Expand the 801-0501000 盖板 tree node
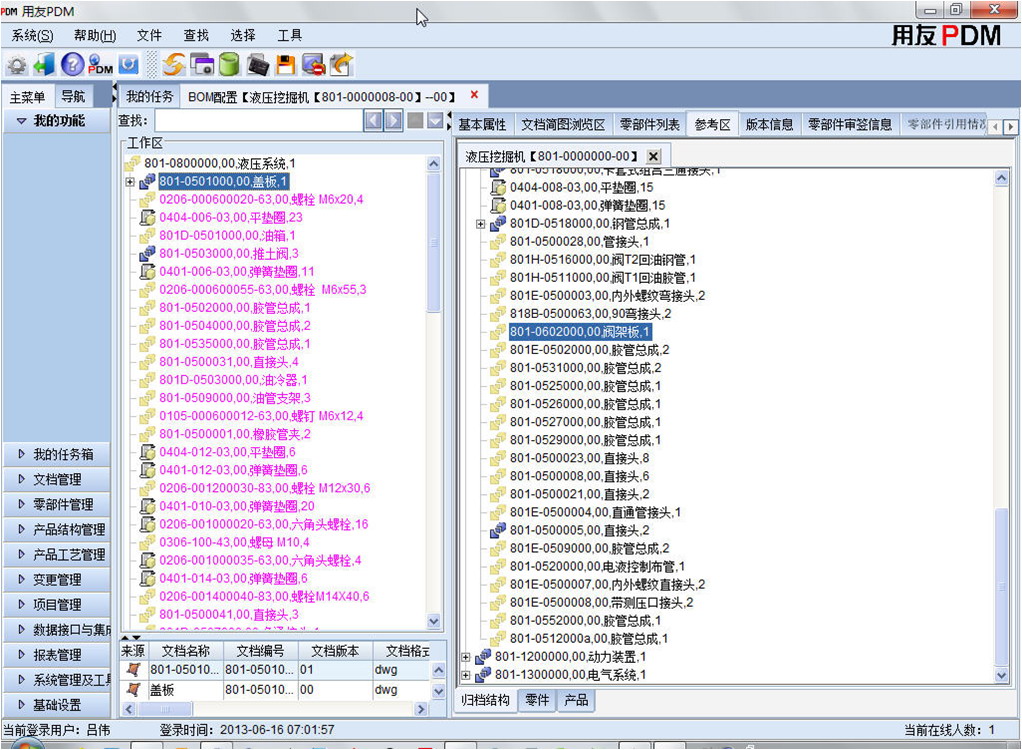 click(130, 182)
